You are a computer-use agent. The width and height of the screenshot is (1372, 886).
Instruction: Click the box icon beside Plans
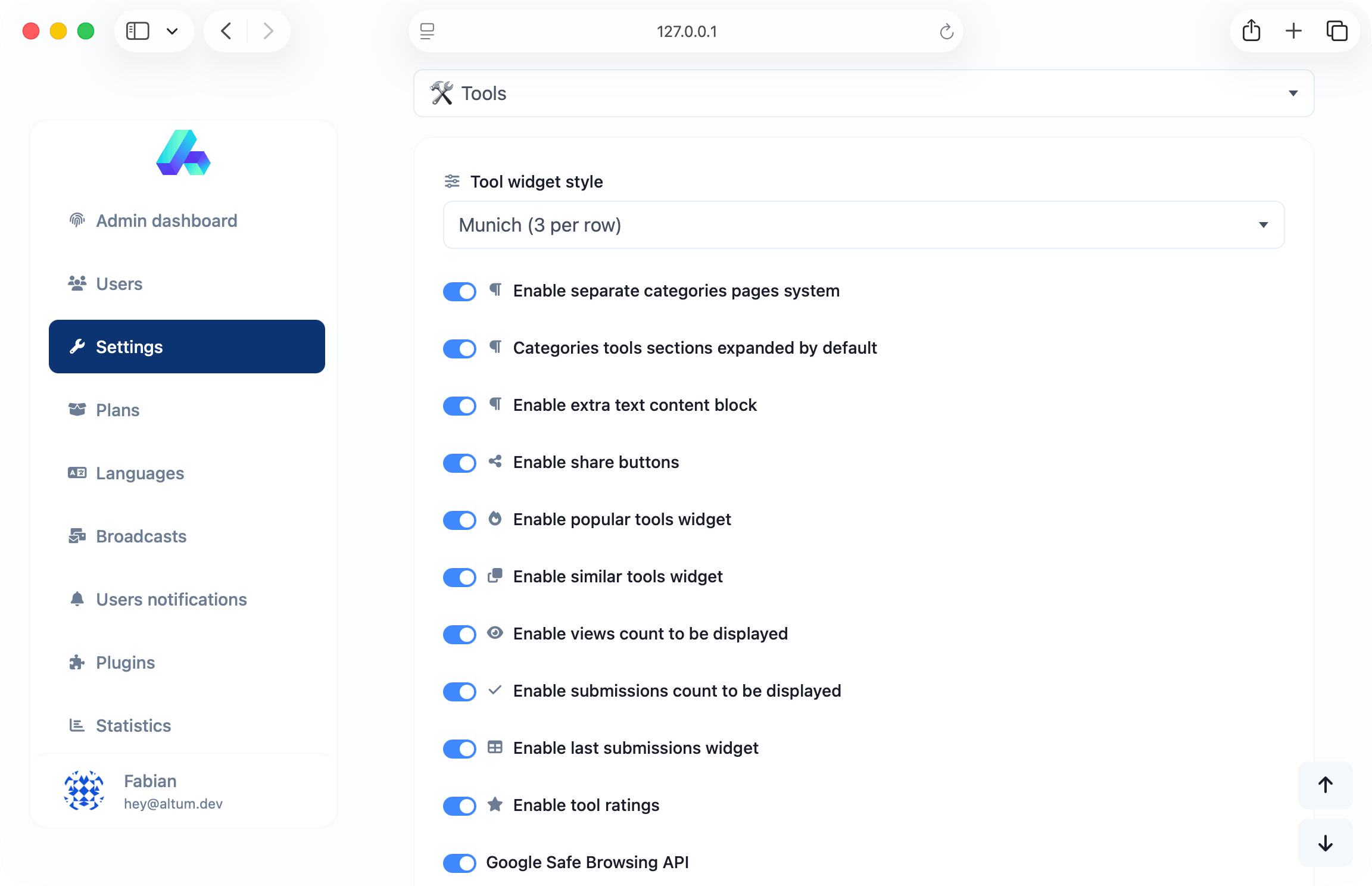click(77, 410)
